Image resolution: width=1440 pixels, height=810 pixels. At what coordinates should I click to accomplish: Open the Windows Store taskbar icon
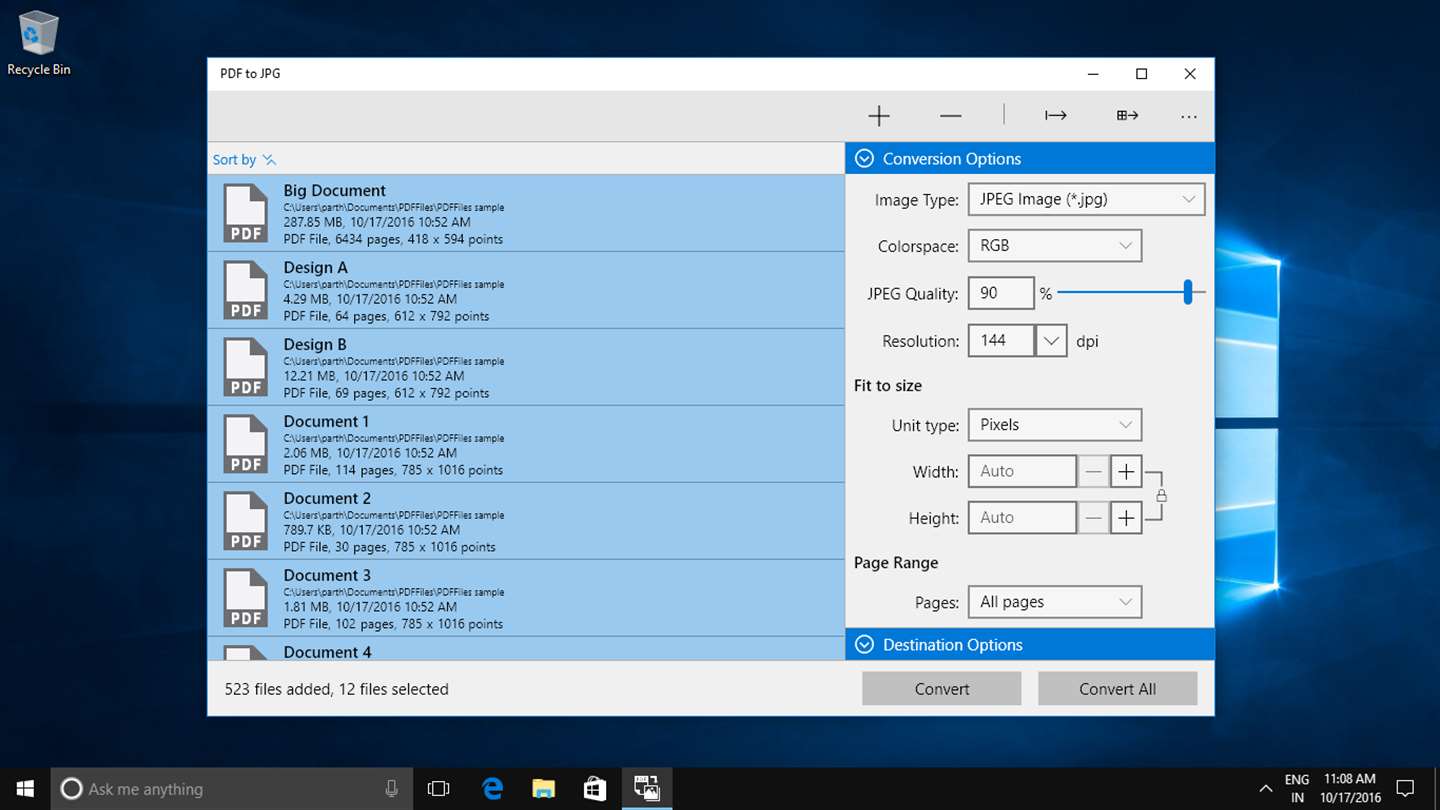click(595, 788)
